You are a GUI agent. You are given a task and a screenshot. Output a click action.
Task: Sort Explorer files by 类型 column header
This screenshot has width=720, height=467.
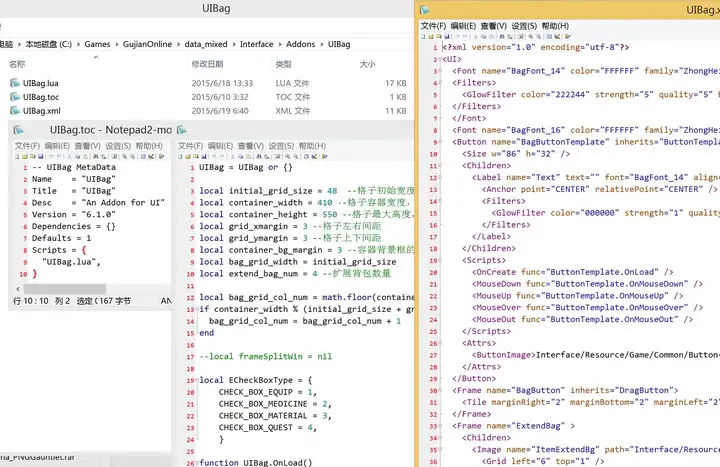coord(283,64)
